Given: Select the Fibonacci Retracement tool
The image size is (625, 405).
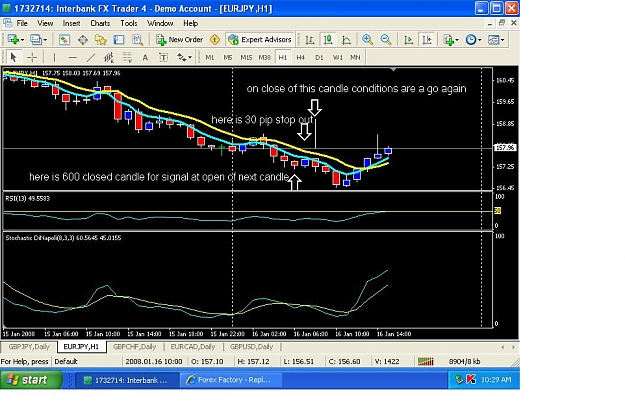Looking at the screenshot, I should tap(127, 57).
